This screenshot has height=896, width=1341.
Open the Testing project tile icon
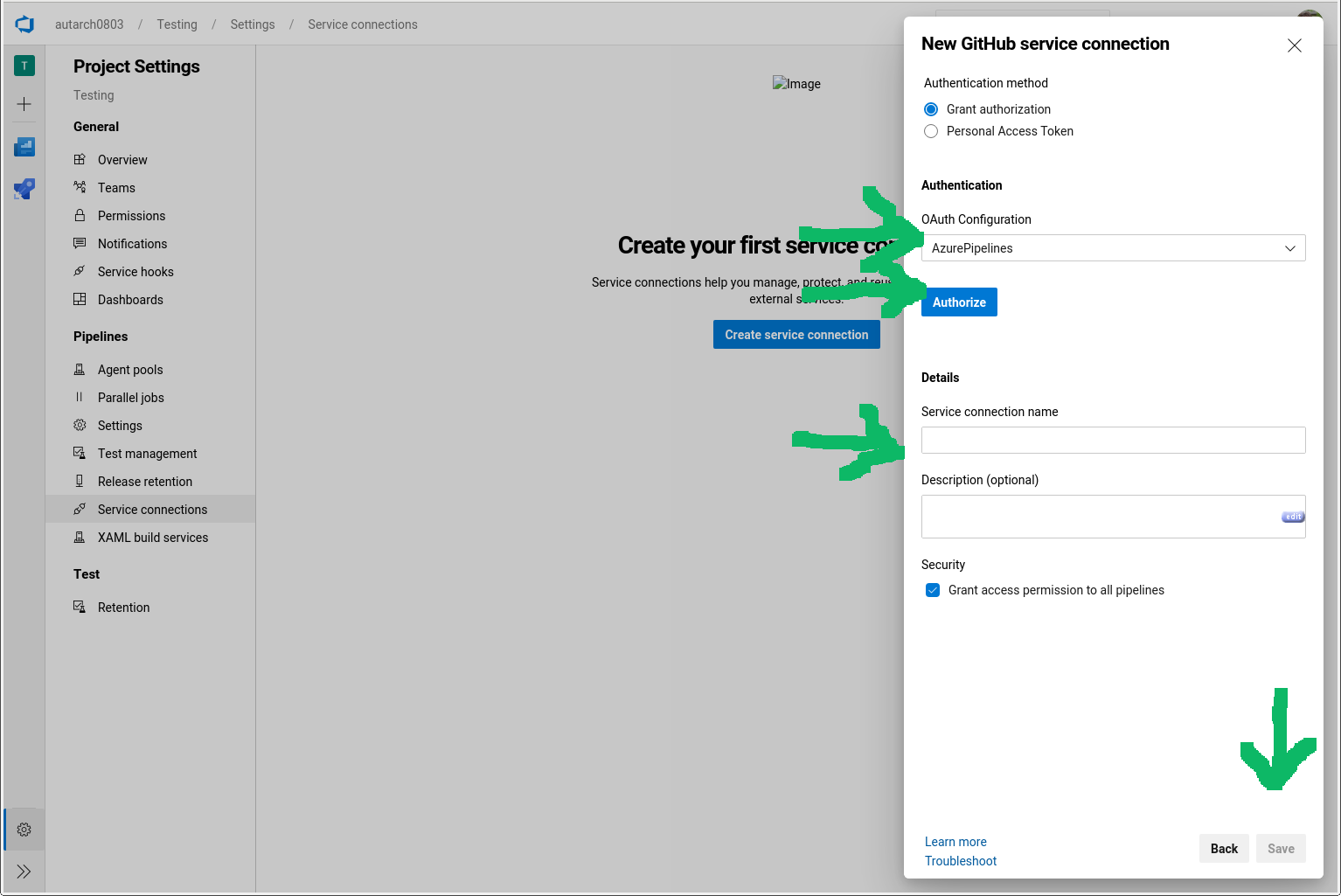pyautogui.click(x=24, y=66)
